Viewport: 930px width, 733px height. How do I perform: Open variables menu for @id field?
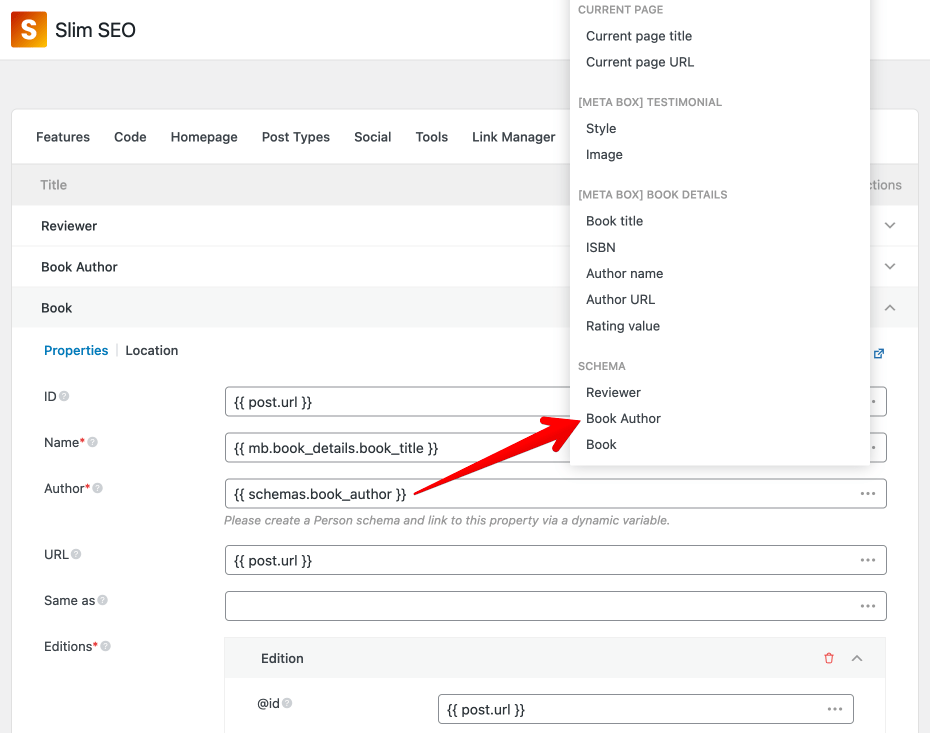(x=835, y=710)
